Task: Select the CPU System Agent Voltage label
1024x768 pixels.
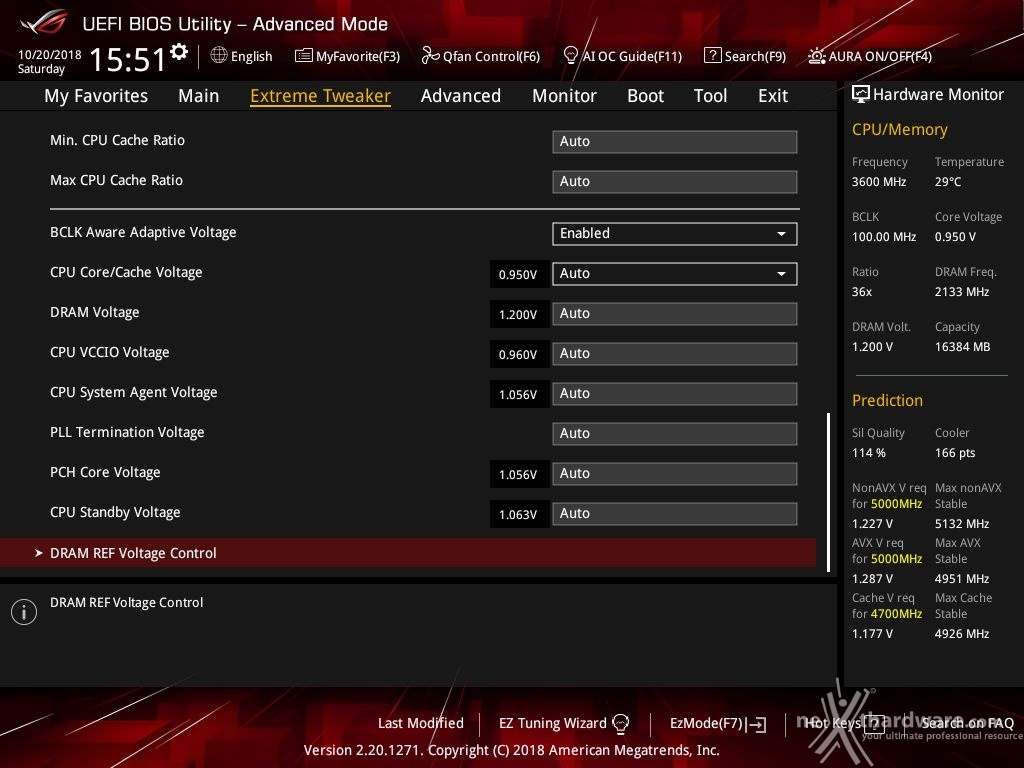Action: coord(134,392)
